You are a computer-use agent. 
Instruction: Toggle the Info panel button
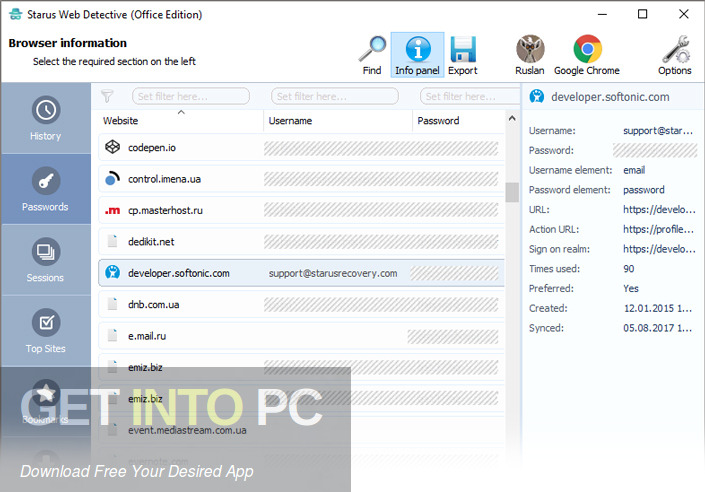tap(417, 55)
